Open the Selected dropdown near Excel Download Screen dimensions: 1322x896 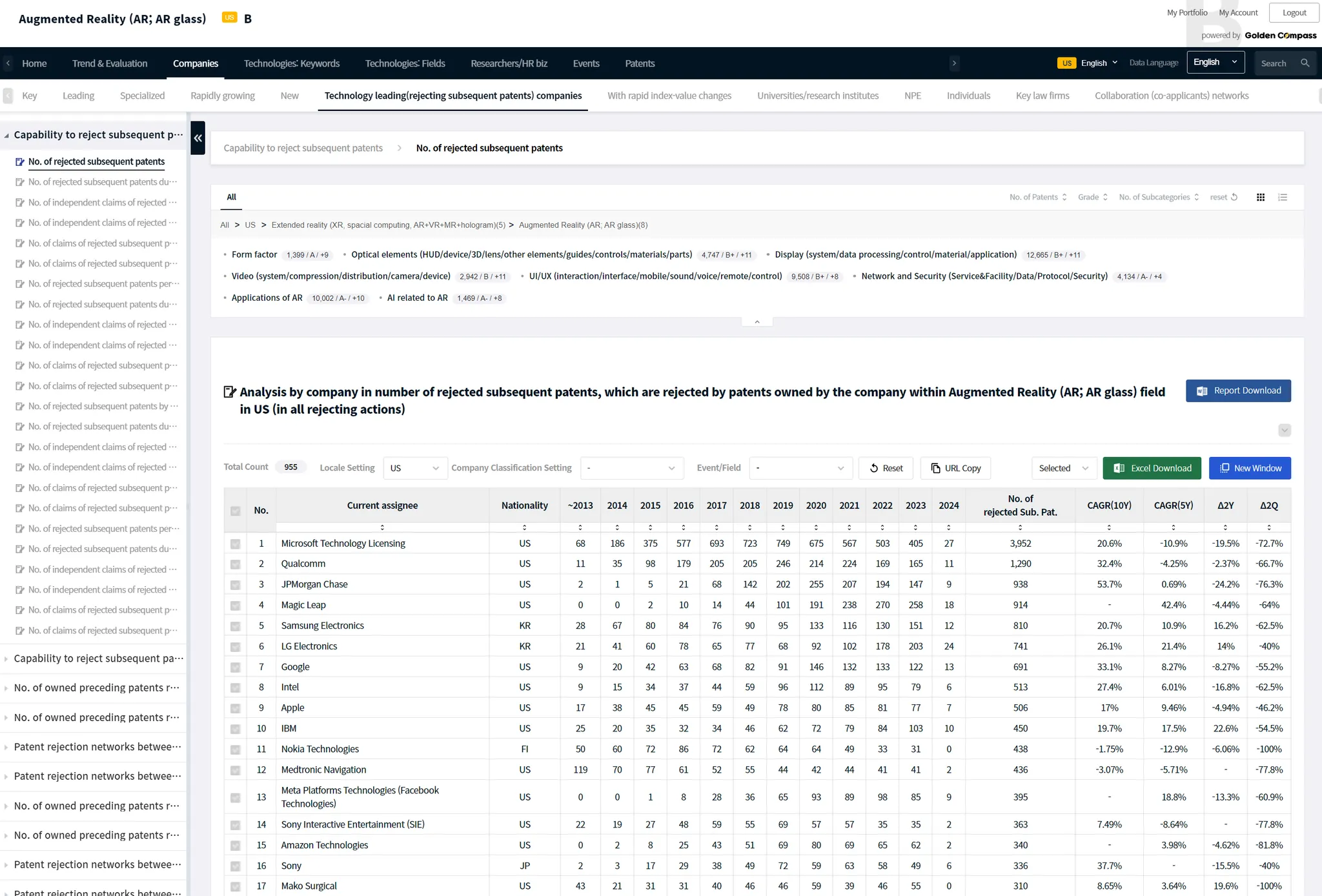(x=1063, y=468)
